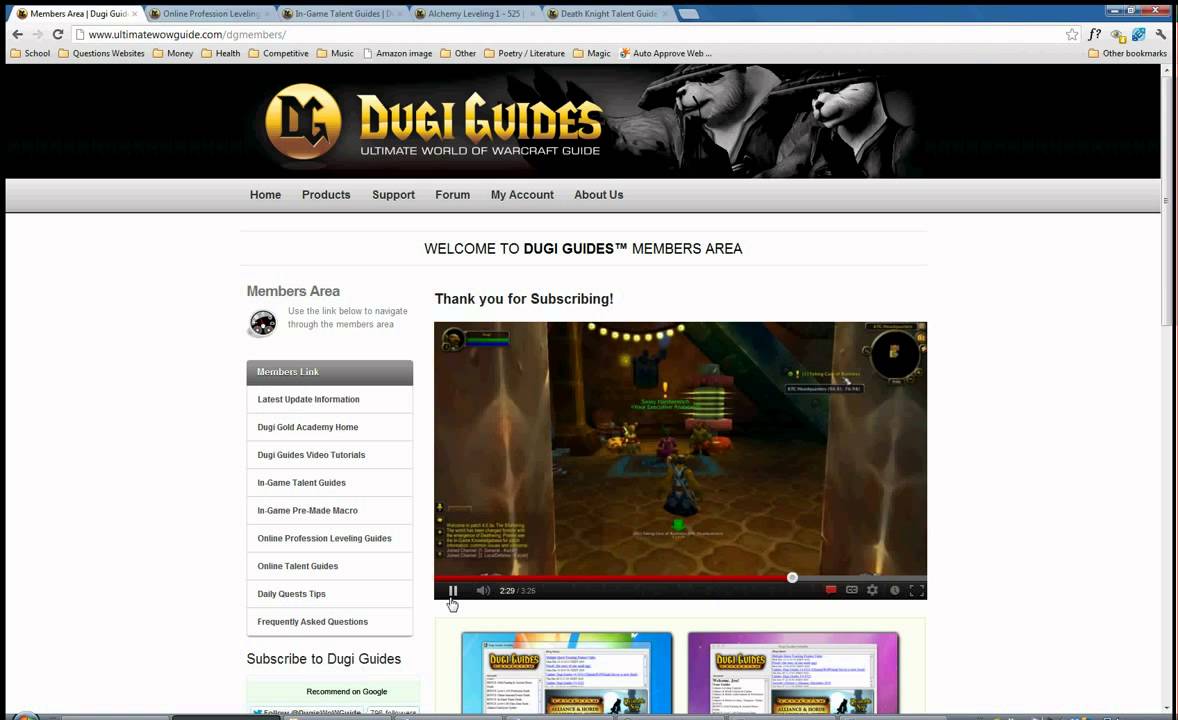1178x720 pixels.
Task: Click the members area gear wheel icon
Action: pos(263,323)
